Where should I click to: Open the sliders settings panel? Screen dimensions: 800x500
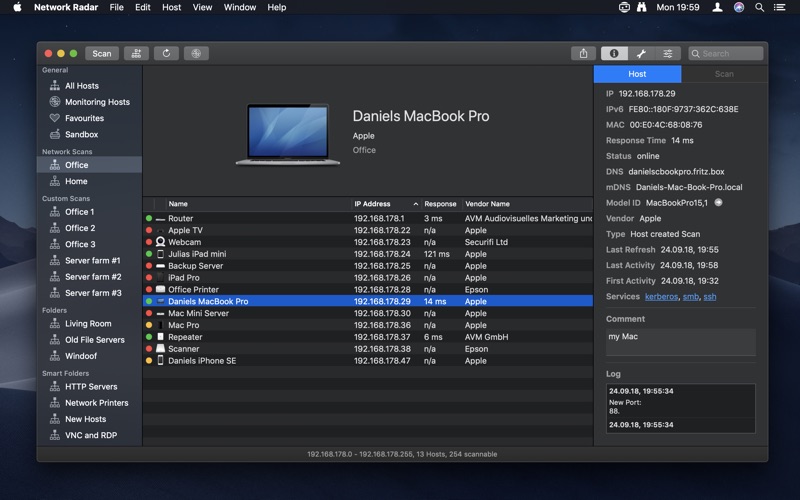[668, 53]
